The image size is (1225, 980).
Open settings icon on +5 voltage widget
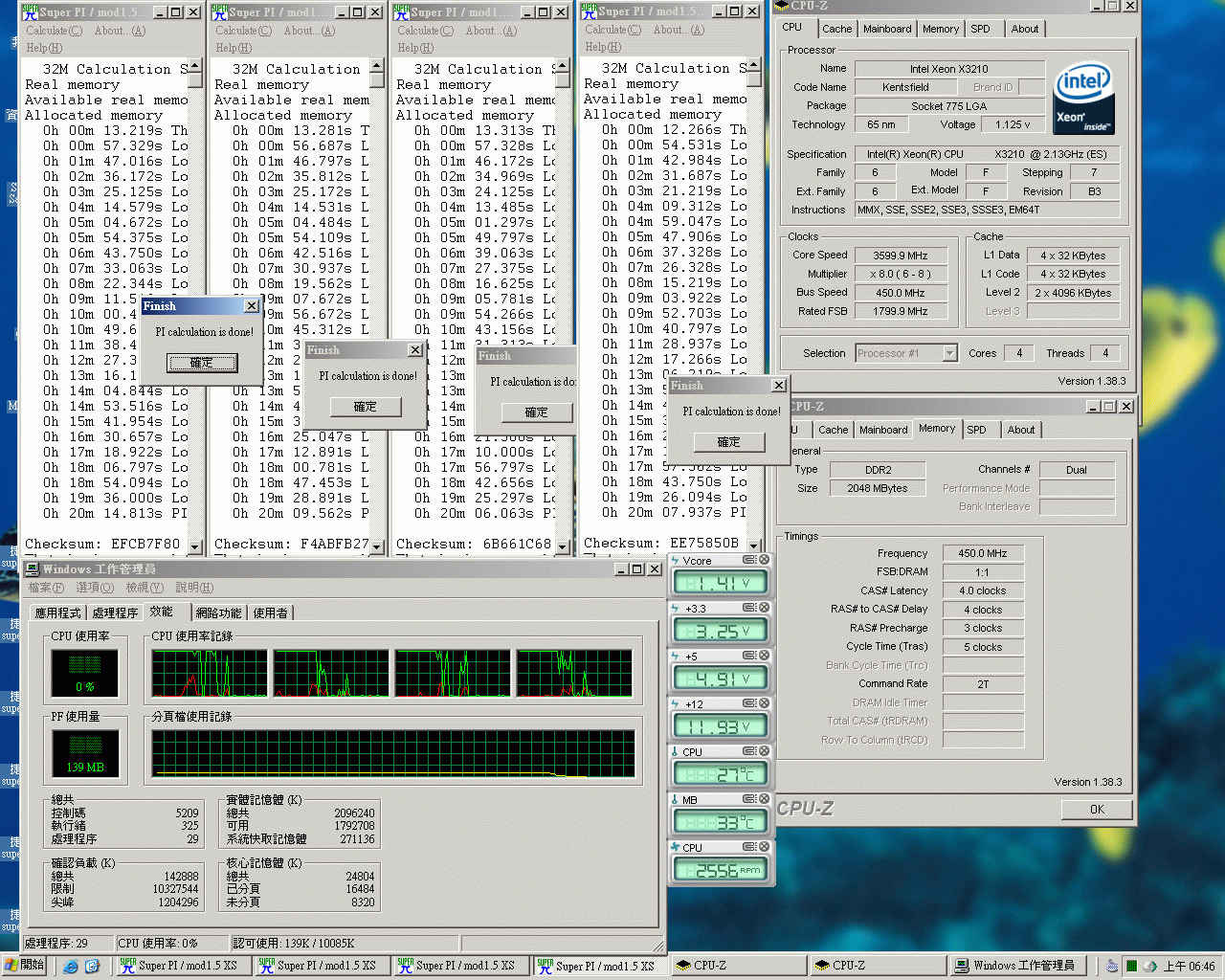[749, 656]
